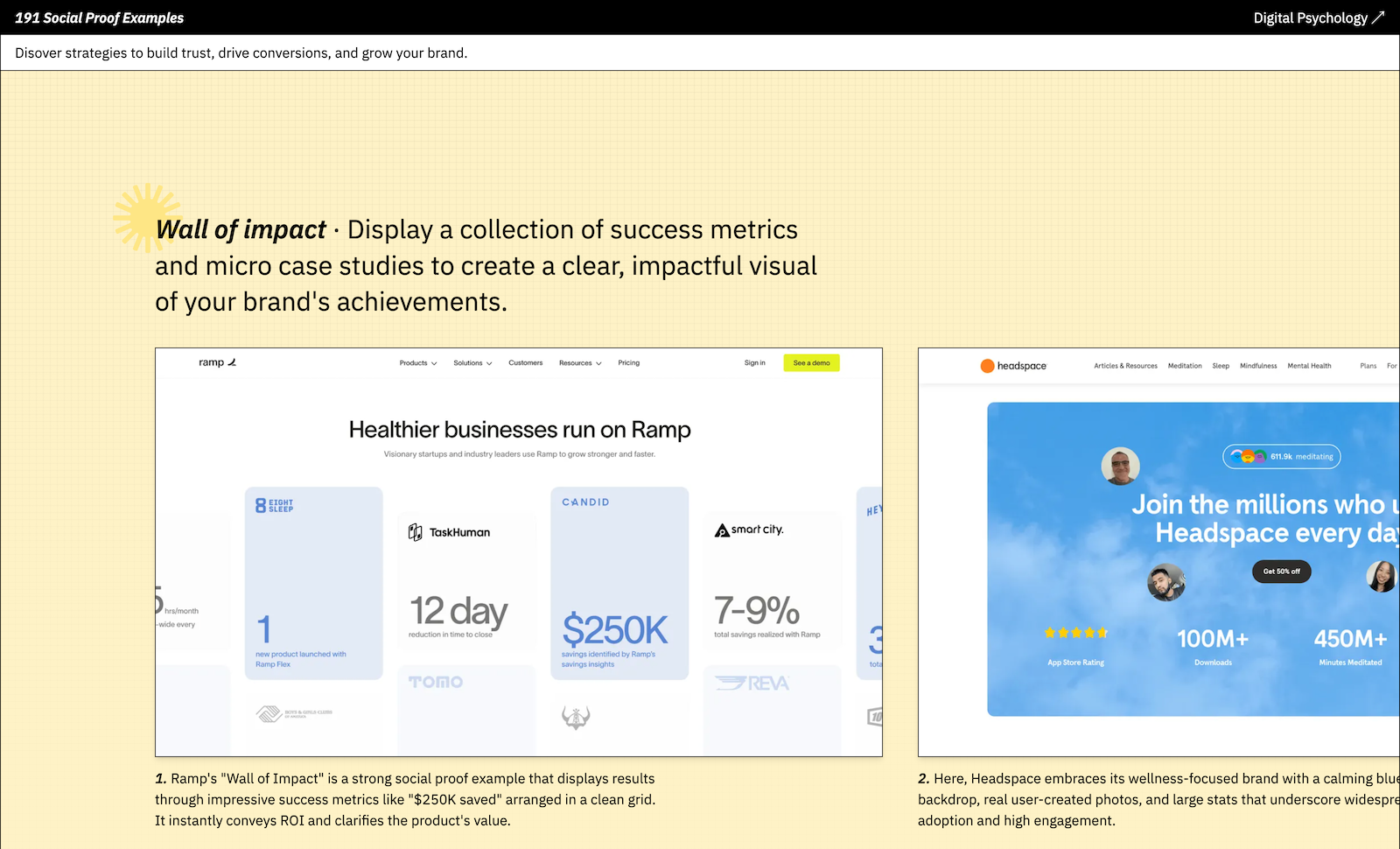This screenshot has width=1400, height=849.
Task: Click the Headspace caption numbered 2
Action: coord(1158,799)
